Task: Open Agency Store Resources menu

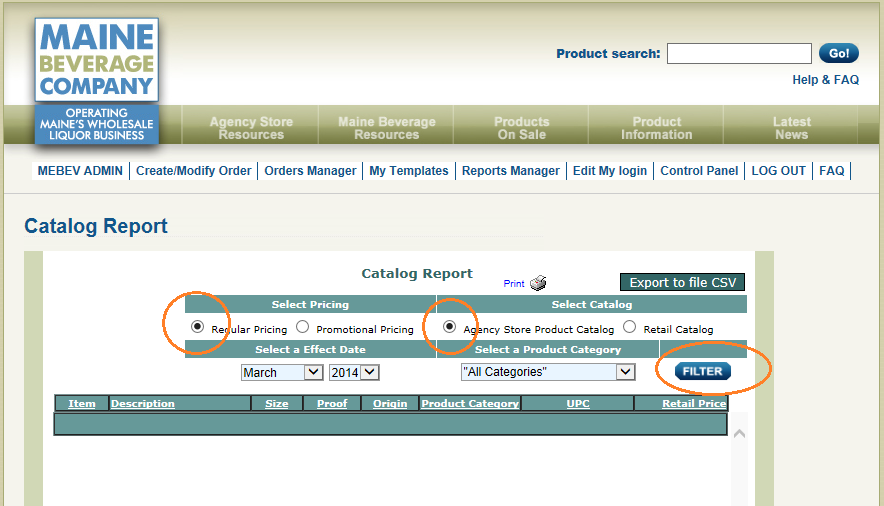Action: 251,128
